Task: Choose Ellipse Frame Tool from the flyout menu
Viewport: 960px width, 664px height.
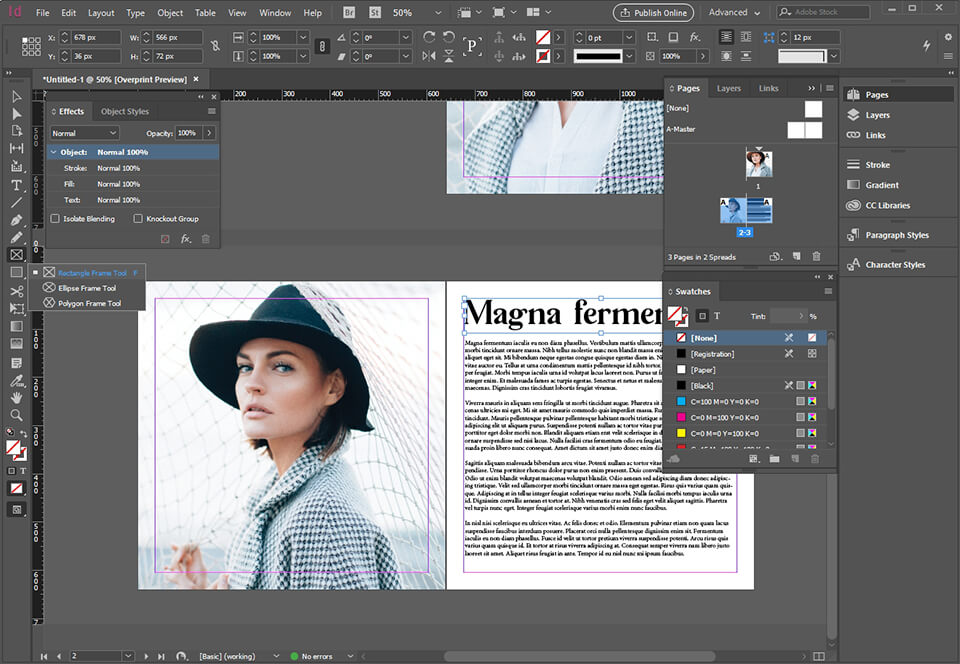Action: point(88,288)
